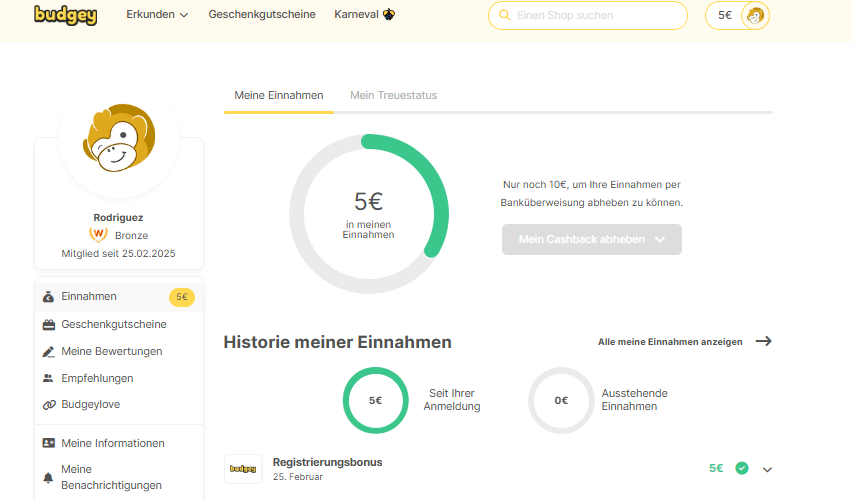The image size is (853, 502).
Task: Click the monkey avatar in top-right corner
Action: 755,16
